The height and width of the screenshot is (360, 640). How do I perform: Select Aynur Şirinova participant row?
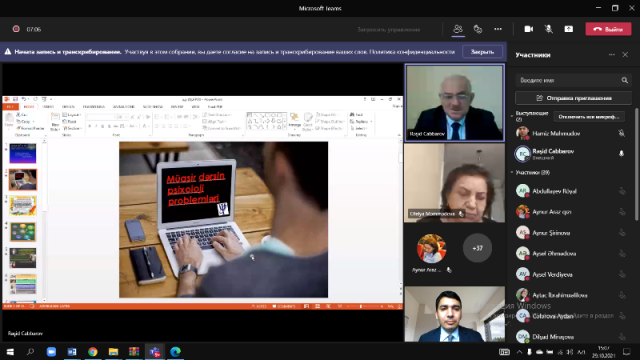(x=571, y=233)
